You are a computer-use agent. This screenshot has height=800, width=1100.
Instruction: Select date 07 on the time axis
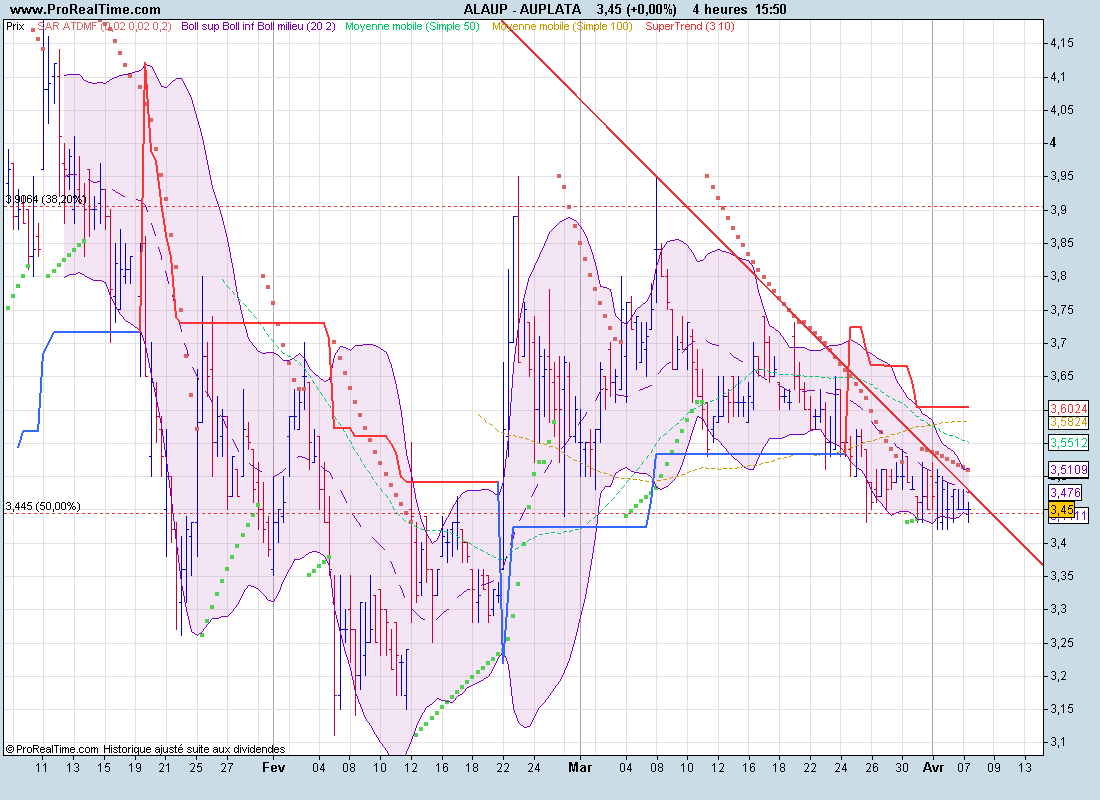pos(964,768)
